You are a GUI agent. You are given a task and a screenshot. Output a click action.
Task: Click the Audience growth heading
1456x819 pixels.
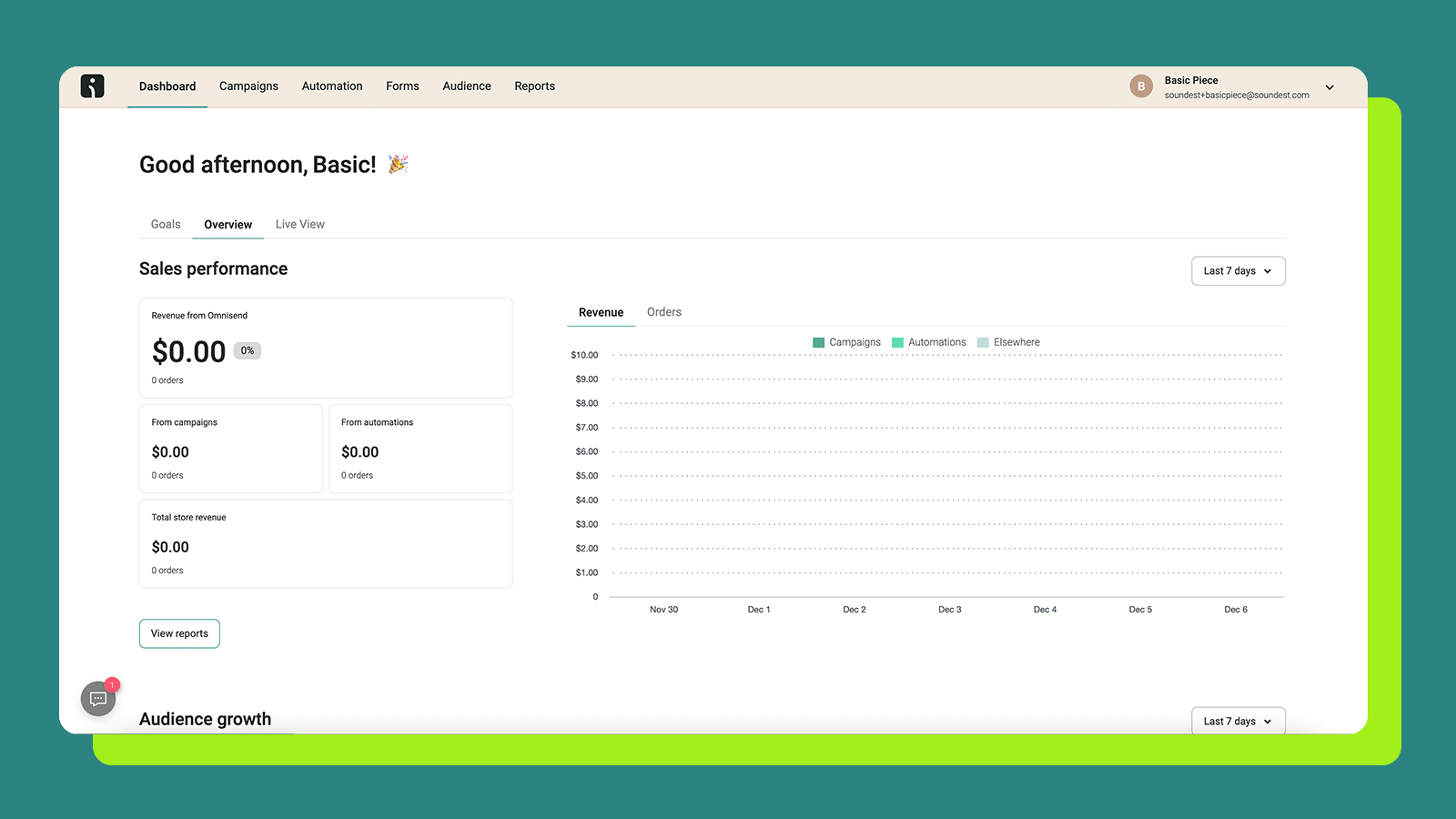click(205, 719)
